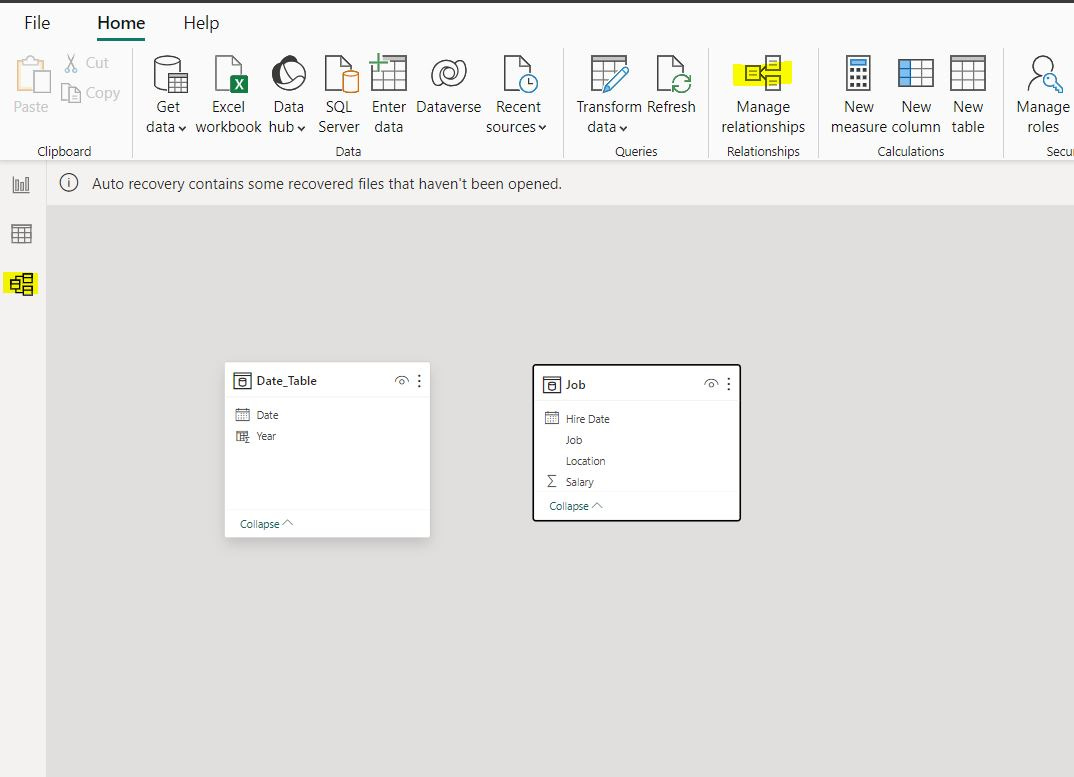Connect to Dataverse
Image resolution: width=1074 pixels, height=777 pixels.
pos(449,86)
